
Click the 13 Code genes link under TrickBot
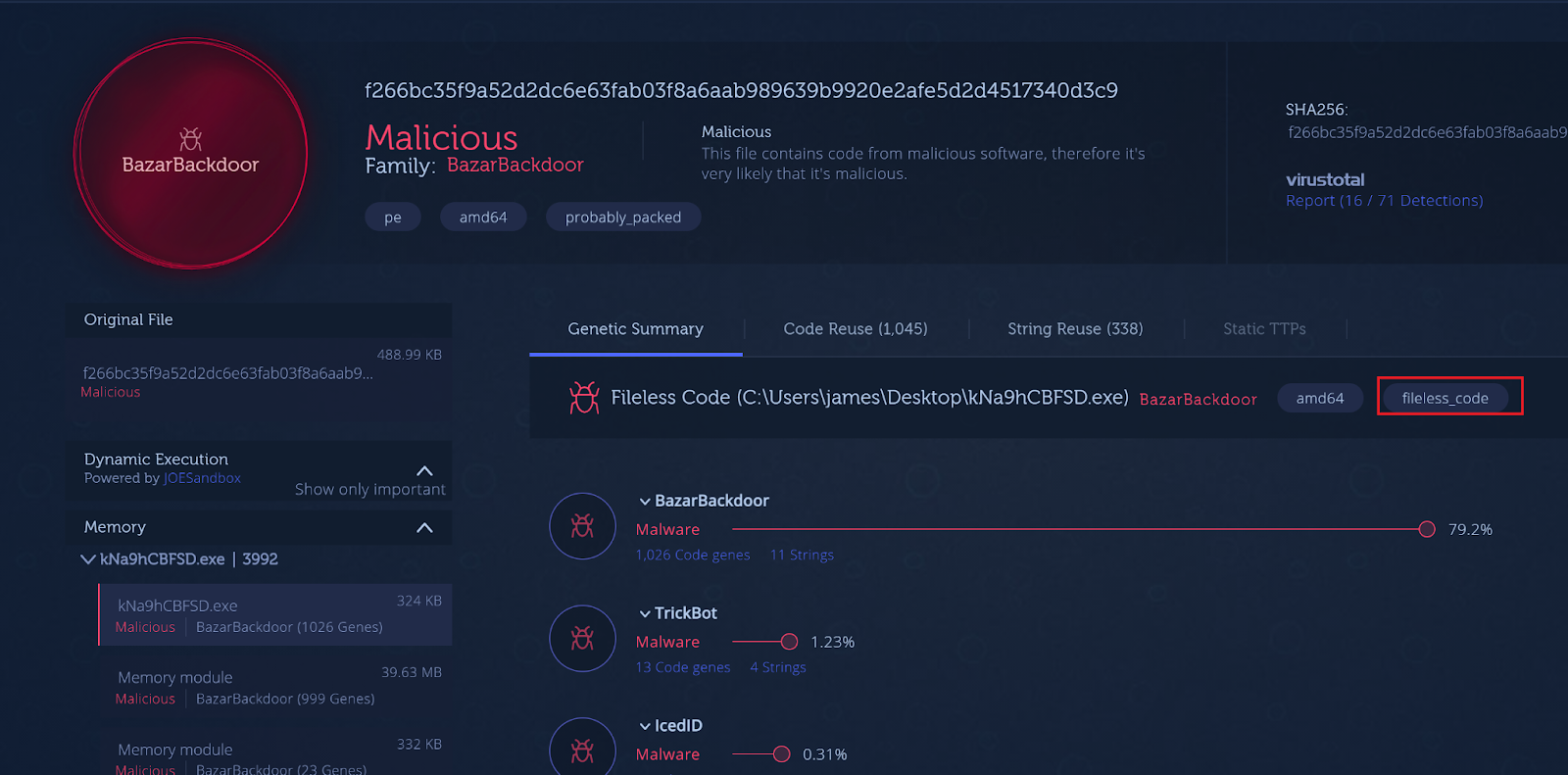click(x=683, y=667)
